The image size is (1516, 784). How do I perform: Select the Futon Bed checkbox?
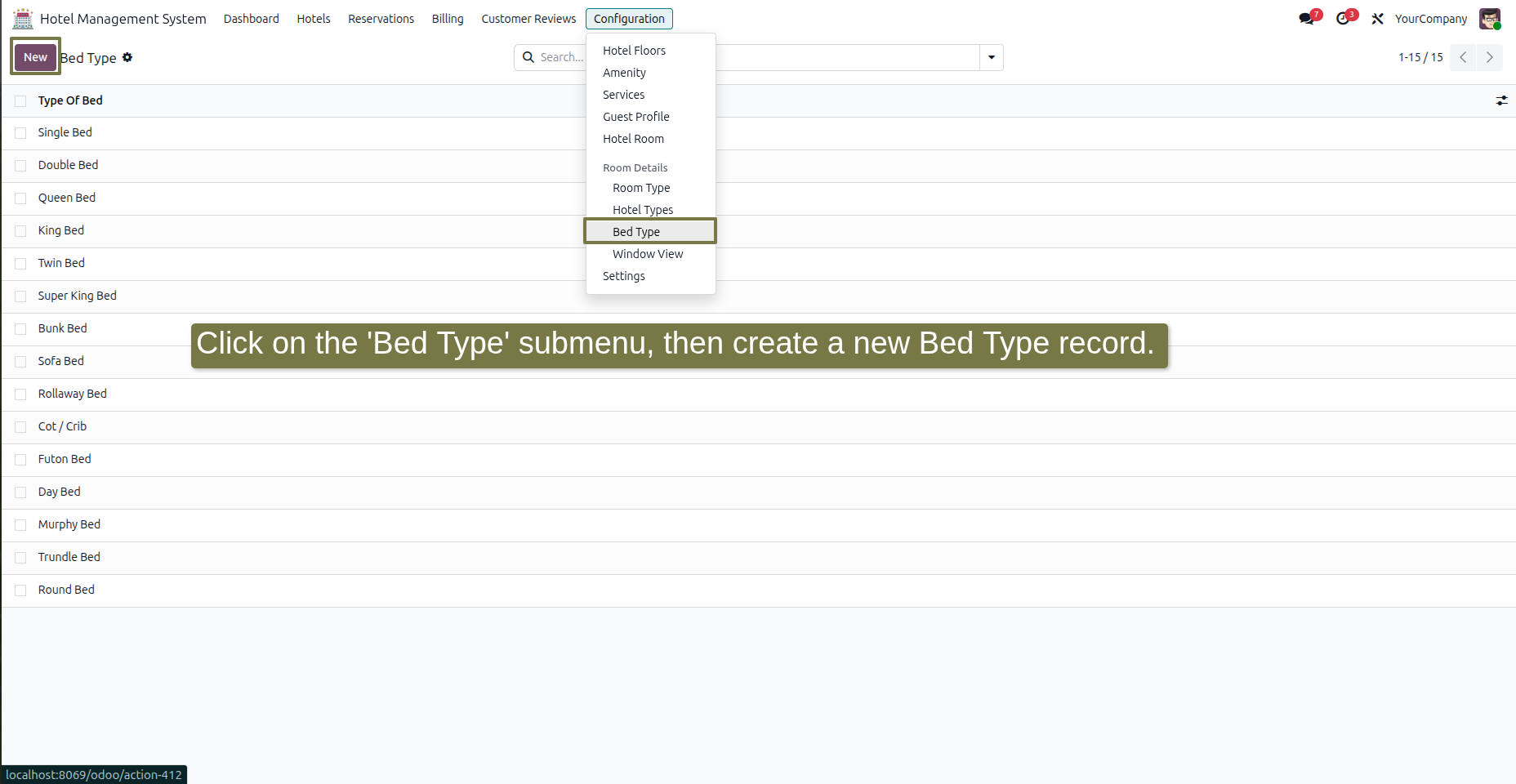click(20, 460)
